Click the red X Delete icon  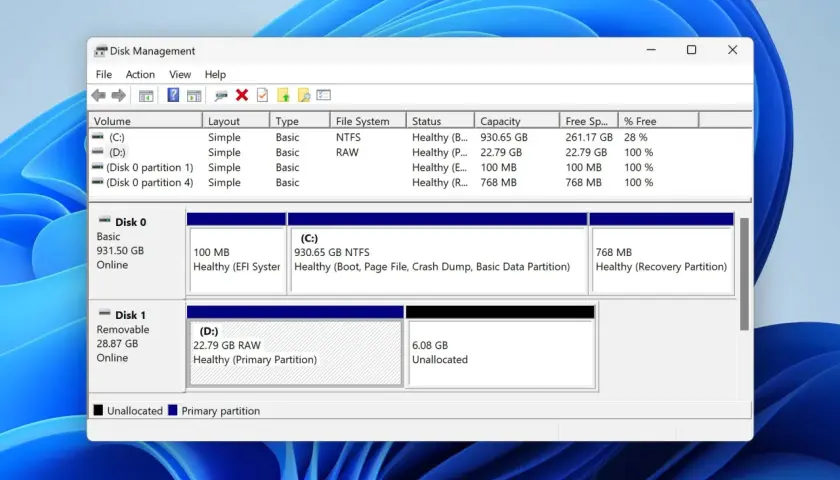242,95
